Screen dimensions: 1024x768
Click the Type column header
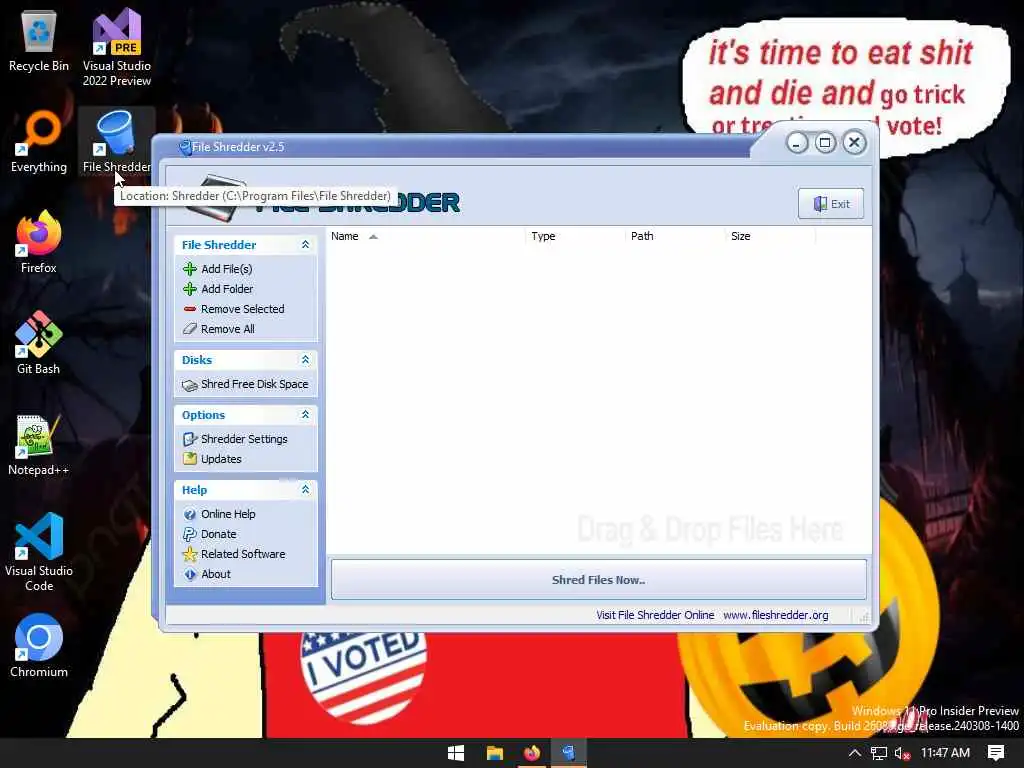[x=575, y=236]
